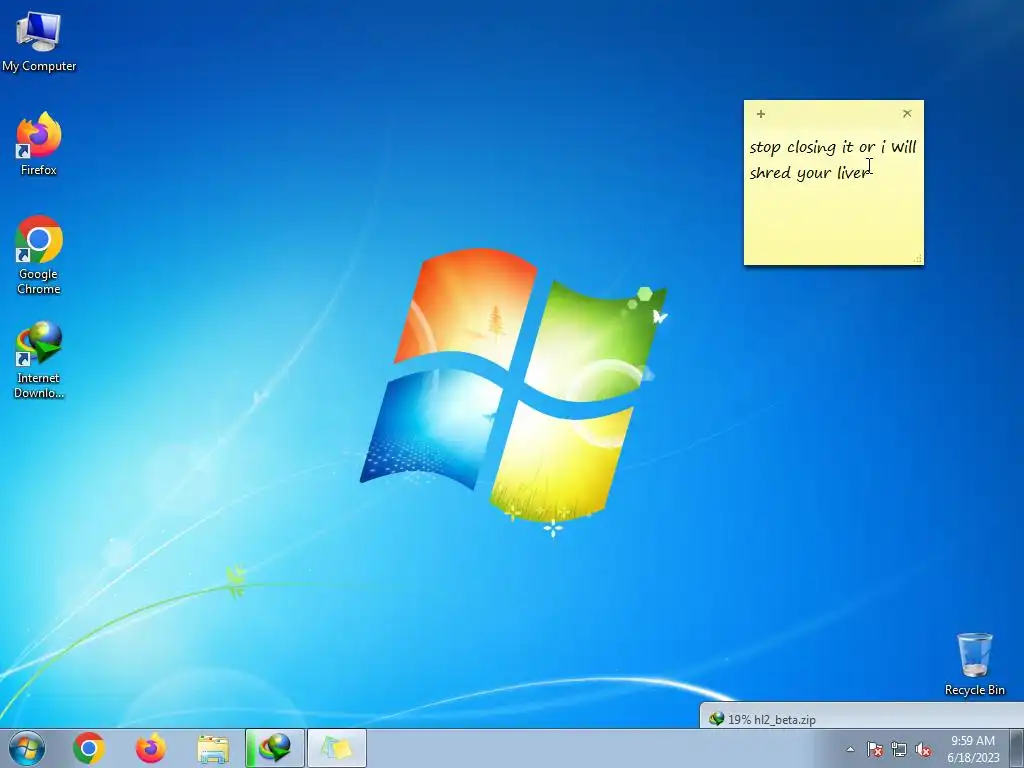Switch to Internet Download Manager taskbar button

click(x=274, y=748)
